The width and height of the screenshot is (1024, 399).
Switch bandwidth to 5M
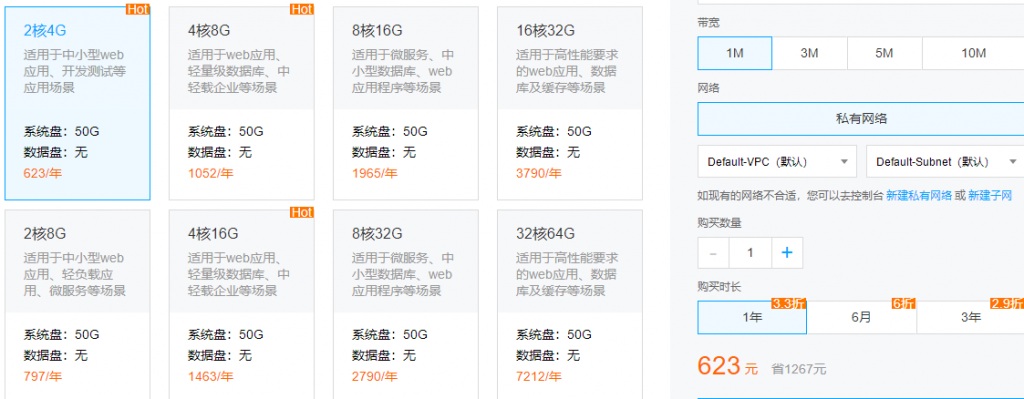point(884,53)
